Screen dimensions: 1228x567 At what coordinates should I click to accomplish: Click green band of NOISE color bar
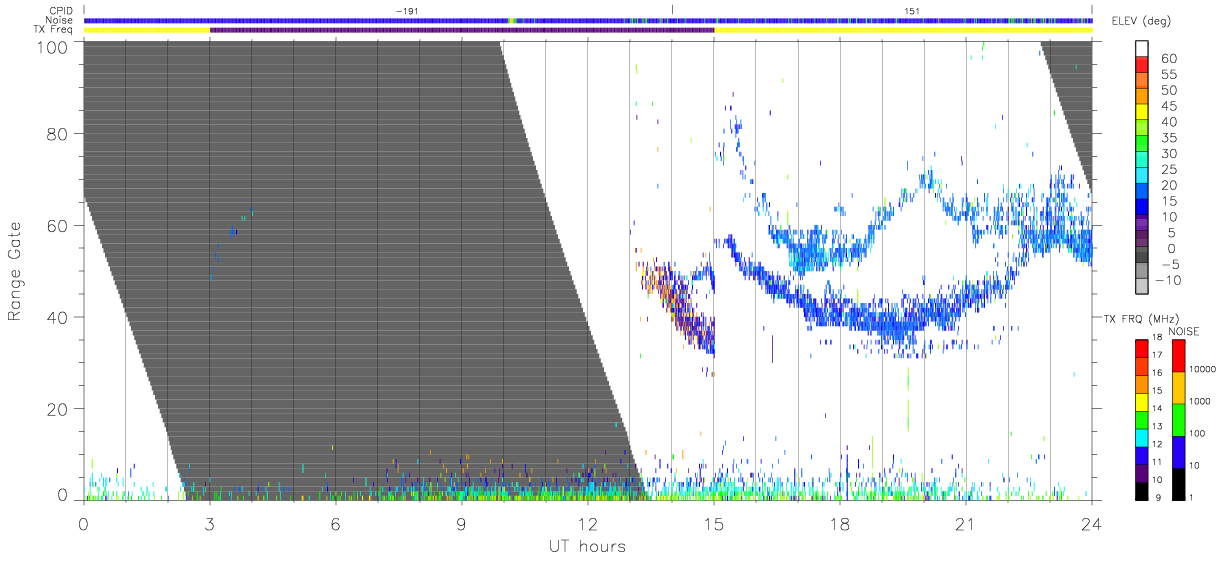(x=1178, y=420)
